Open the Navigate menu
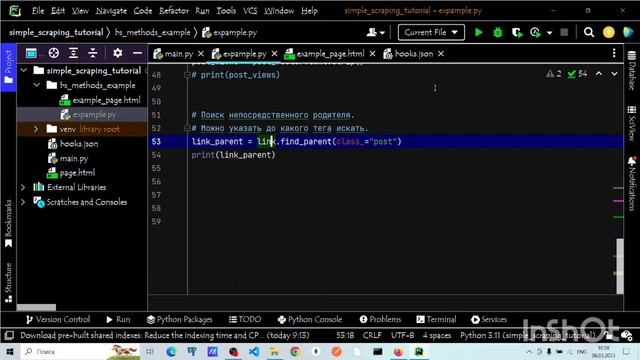This screenshot has width=640, height=360. [111, 11]
